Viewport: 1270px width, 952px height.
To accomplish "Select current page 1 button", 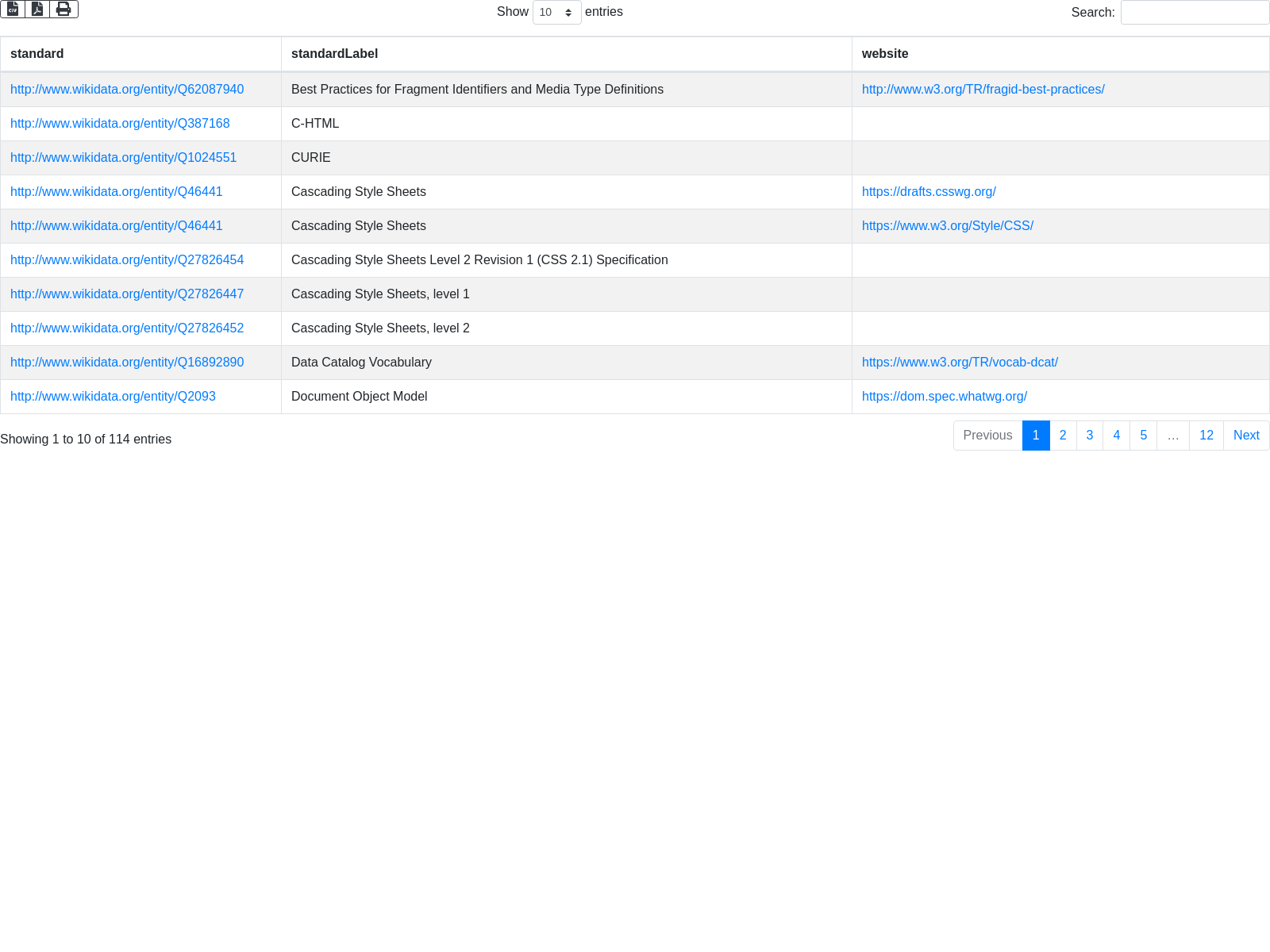I will coord(1036,436).
